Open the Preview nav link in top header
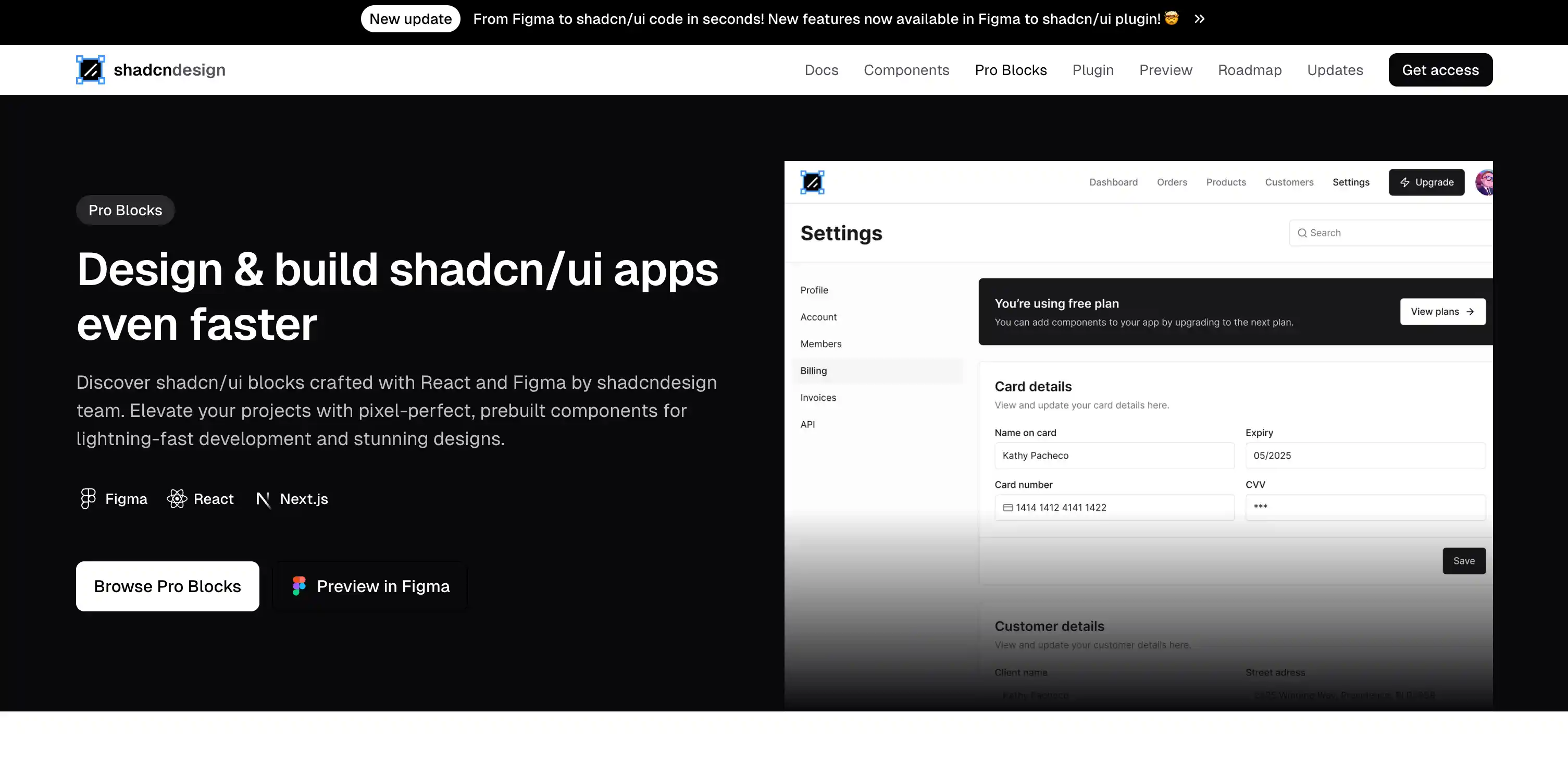 [1166, 69]
